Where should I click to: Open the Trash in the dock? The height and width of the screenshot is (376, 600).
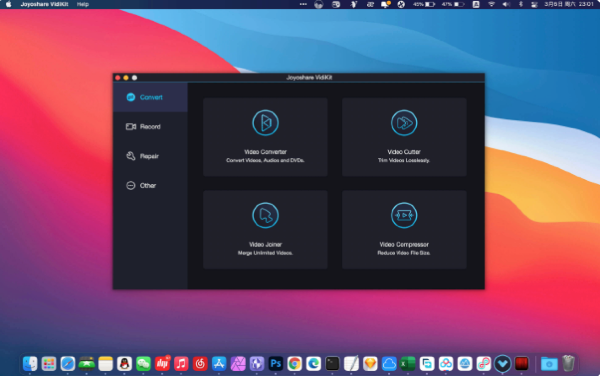[569, 363]
